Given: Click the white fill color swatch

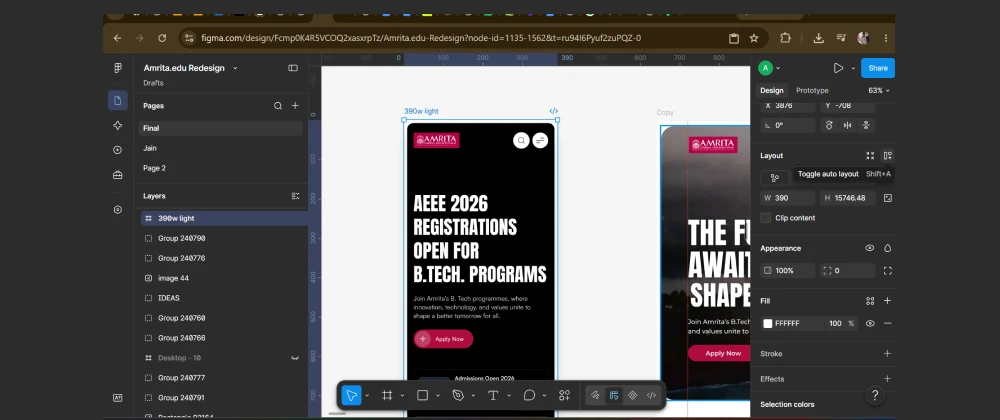Looking at the screenshot, I should (768, 324).
